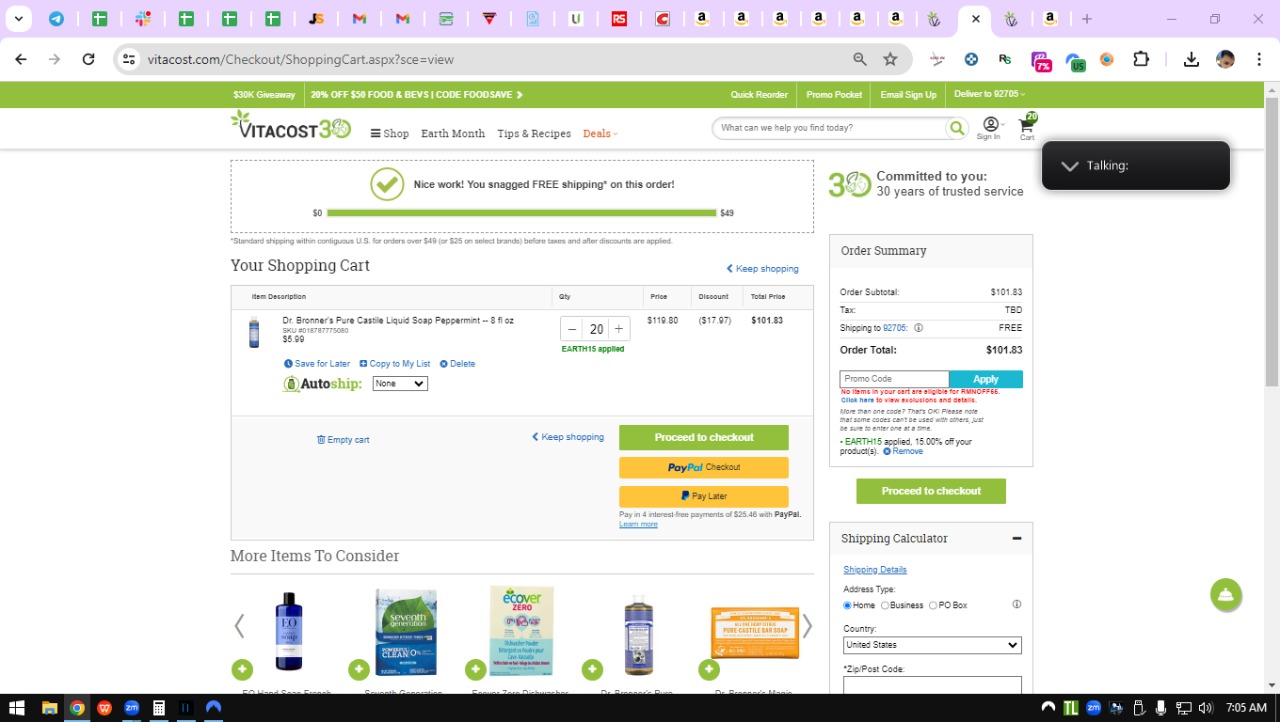The height and width of the screenshot is (722, 1280).
Task: Open the Autoship frequency dropdown
Action: [400, 384]
